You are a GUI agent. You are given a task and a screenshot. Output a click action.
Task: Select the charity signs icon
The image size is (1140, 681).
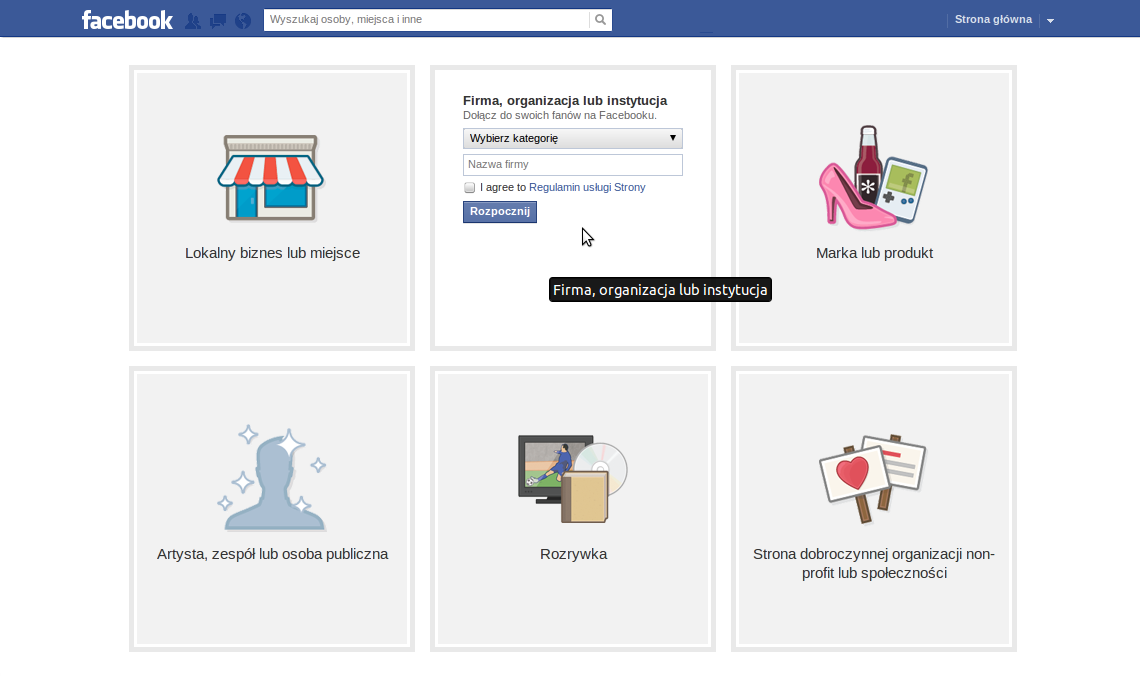tap(872, 478)
